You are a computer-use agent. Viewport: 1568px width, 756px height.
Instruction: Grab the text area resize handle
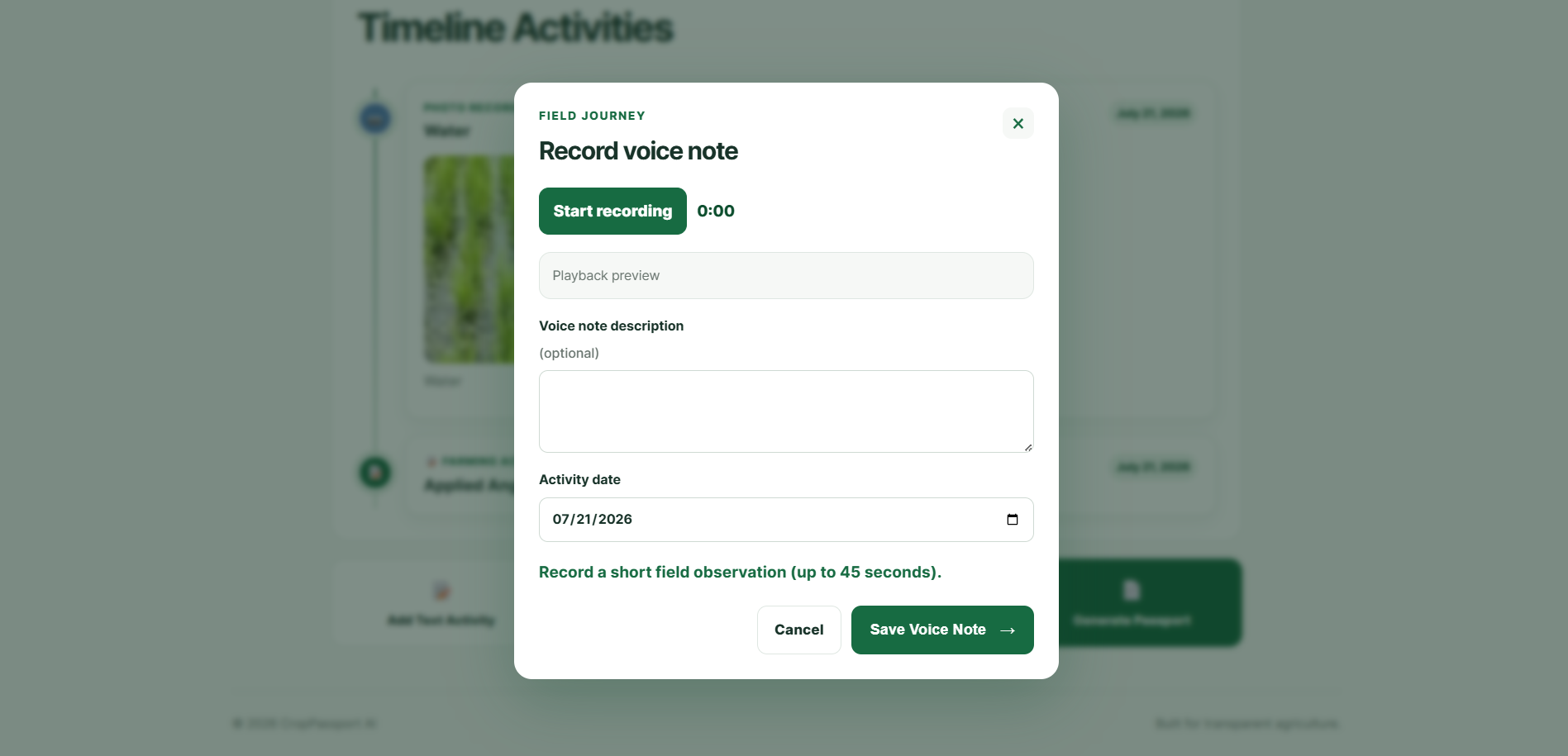[x=1027, y=447]
